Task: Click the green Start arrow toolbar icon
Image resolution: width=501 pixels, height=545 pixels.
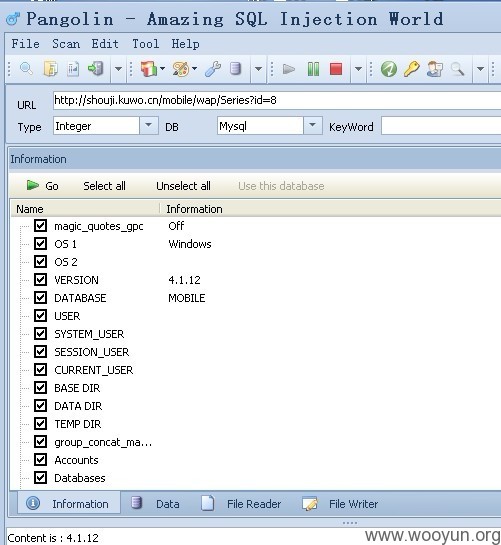Action: (289, 69)
